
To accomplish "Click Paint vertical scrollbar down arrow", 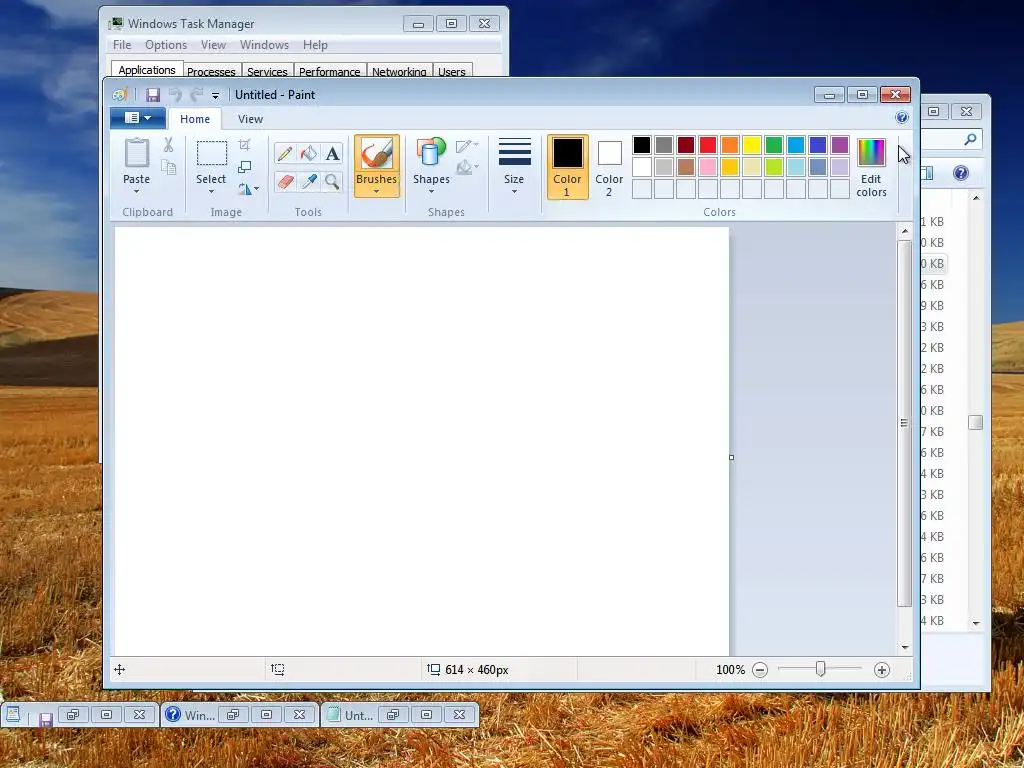I will pyautogui.click(x=905, y=648).
